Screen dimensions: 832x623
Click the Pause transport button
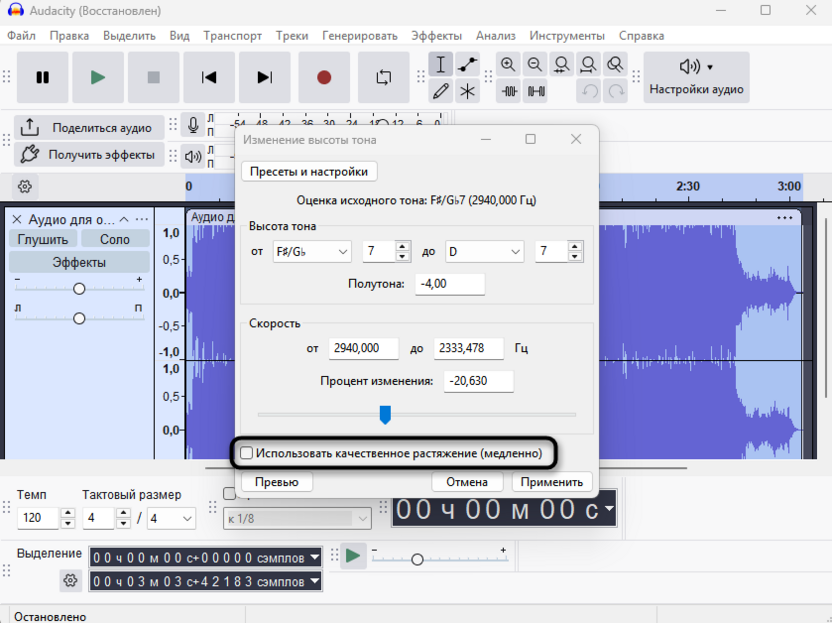click(42, 77)
